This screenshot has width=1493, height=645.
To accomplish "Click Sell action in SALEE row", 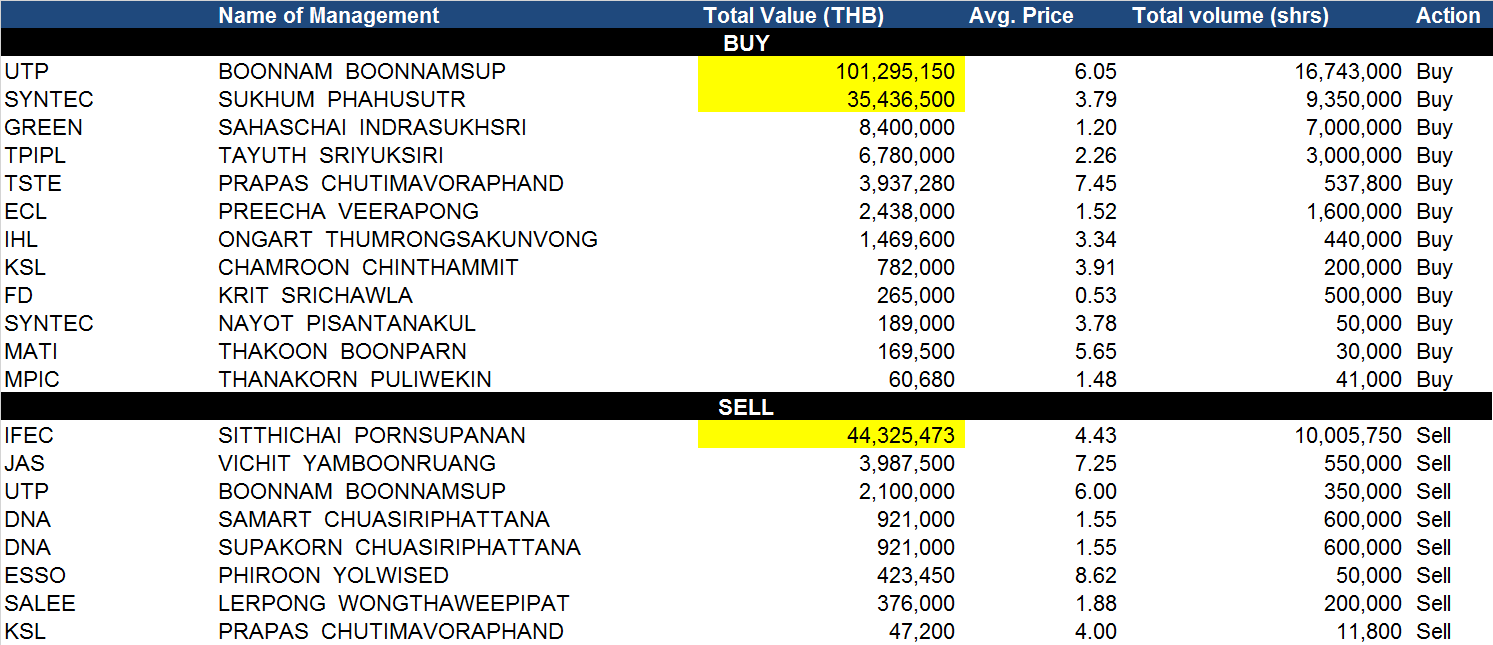I will [x=1433, y=603].
